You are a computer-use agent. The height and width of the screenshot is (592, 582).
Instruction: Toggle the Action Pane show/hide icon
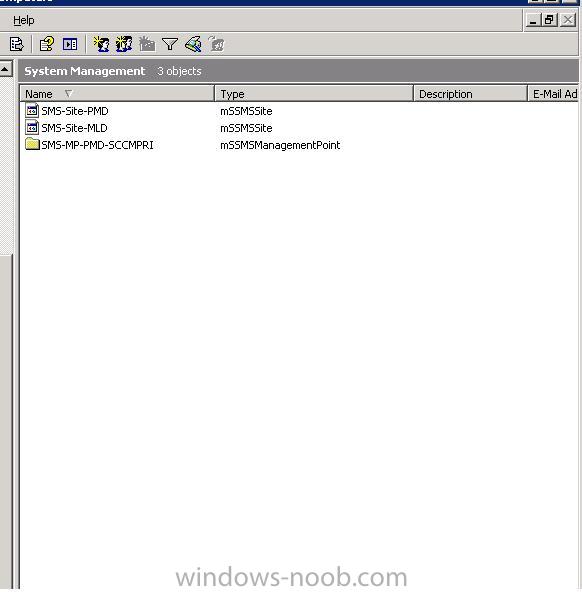(70, 44)
